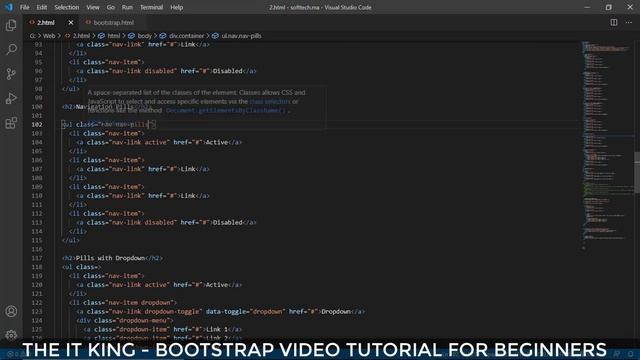Open the Extensions view
Screen dimensions: 640x360
click(x=11, y=123)
